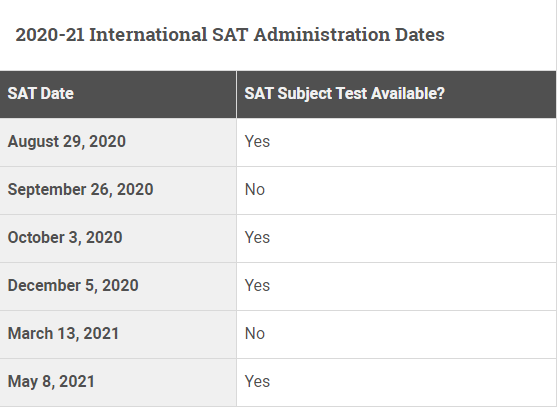Click Yes next to August 29, 2020
The width and height of the screenshot is (557, 407).
point(257,141)
